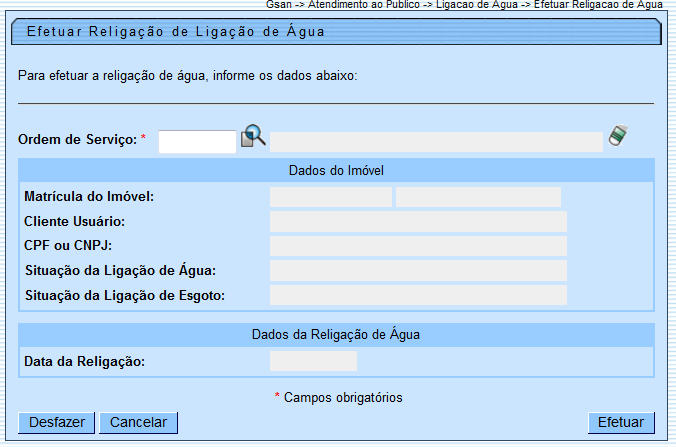The image size is (676, 447).
Task: Click the Campos obrigatórios note
Action: pyautogui.click(x=342, y=397)
